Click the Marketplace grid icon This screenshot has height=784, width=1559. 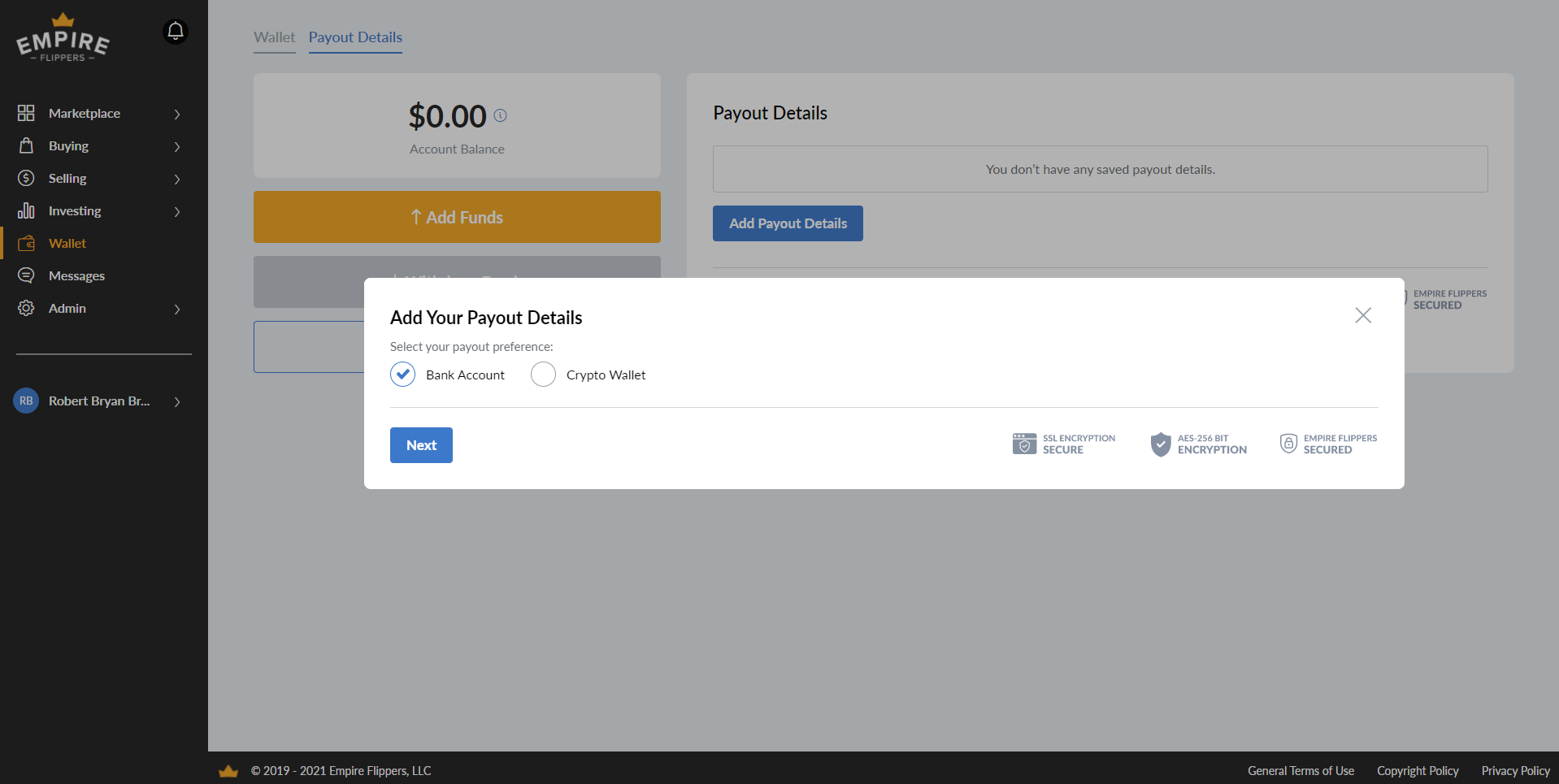coord(26,113)
